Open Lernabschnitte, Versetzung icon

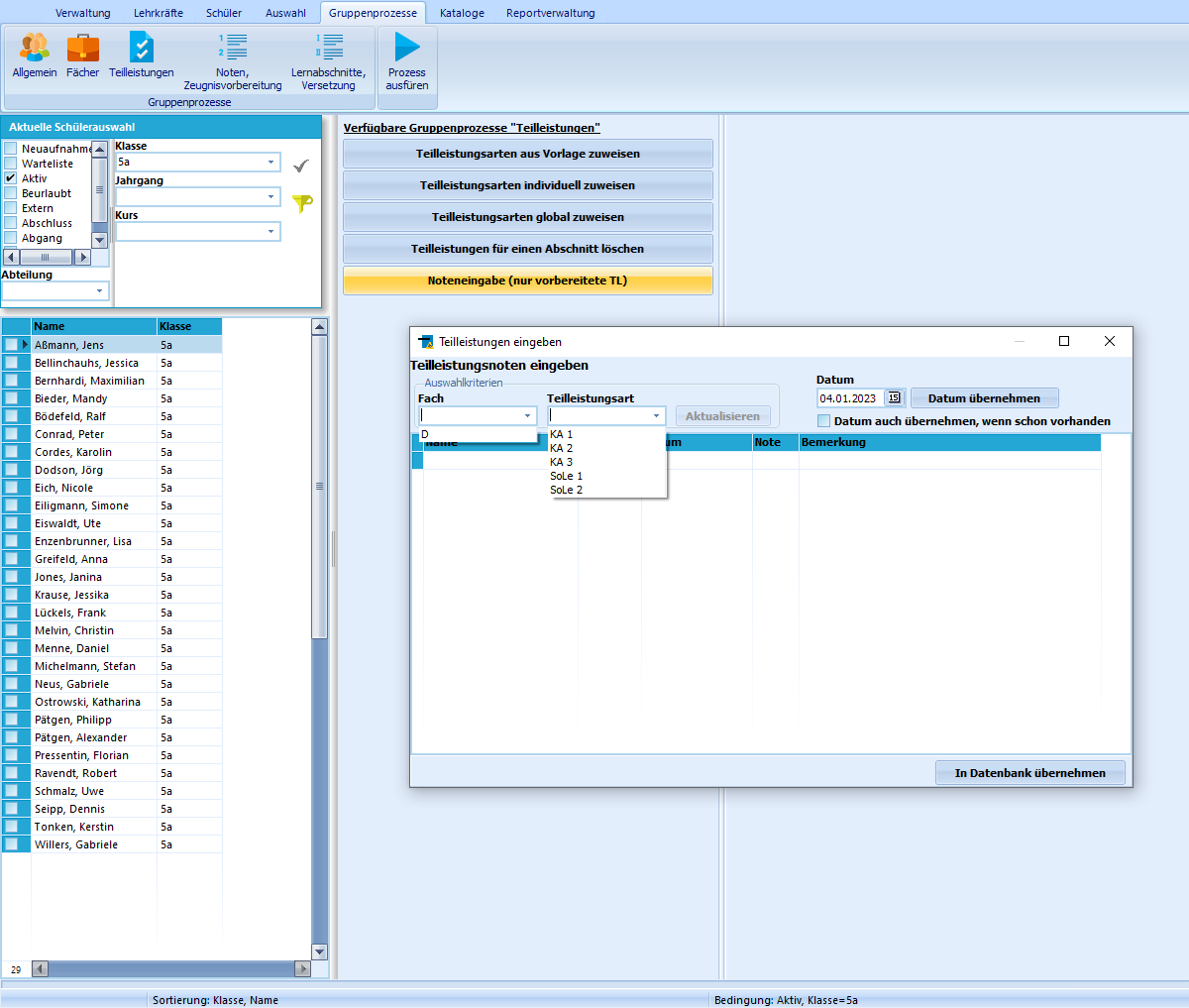(328, 61)
